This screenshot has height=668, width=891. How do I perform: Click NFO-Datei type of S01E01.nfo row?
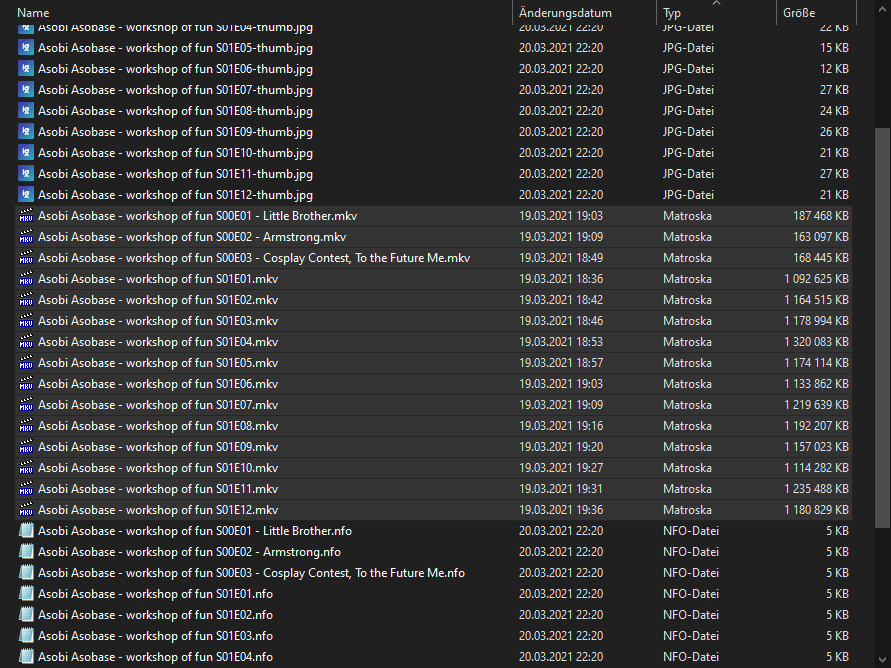[690, 594]
